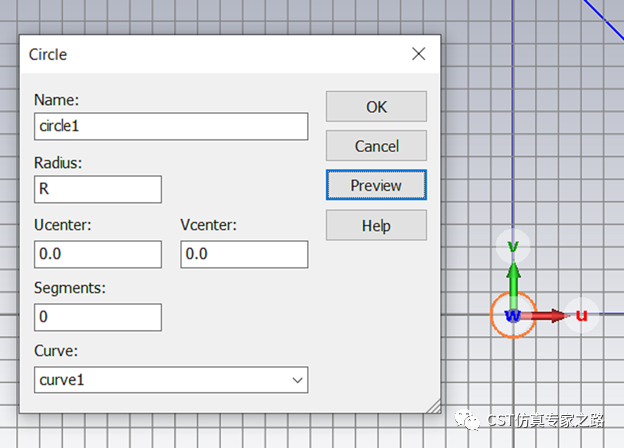Click into the Vcenter value box
624x448 pixels.
[244, 254]
